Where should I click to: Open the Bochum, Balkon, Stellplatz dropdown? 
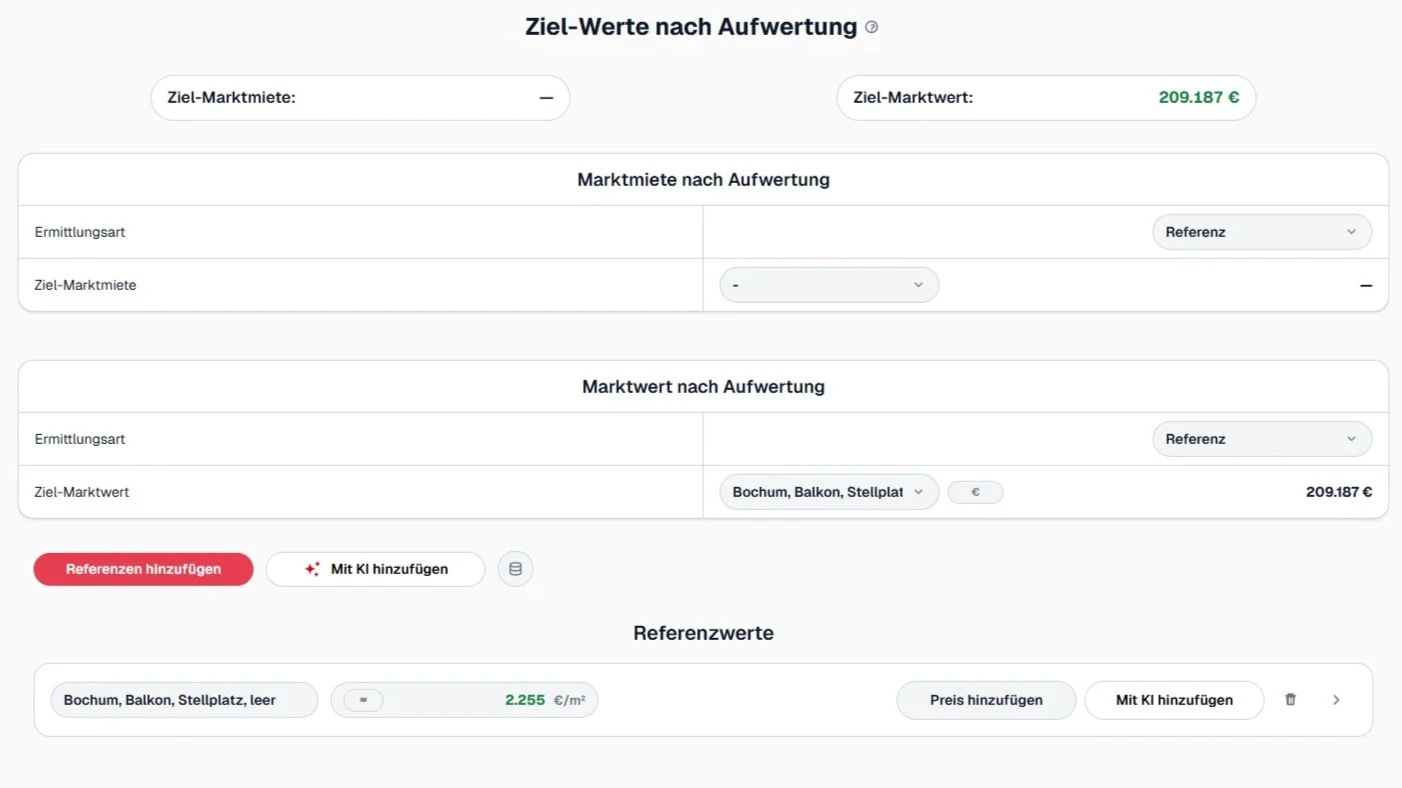[829, 492]
